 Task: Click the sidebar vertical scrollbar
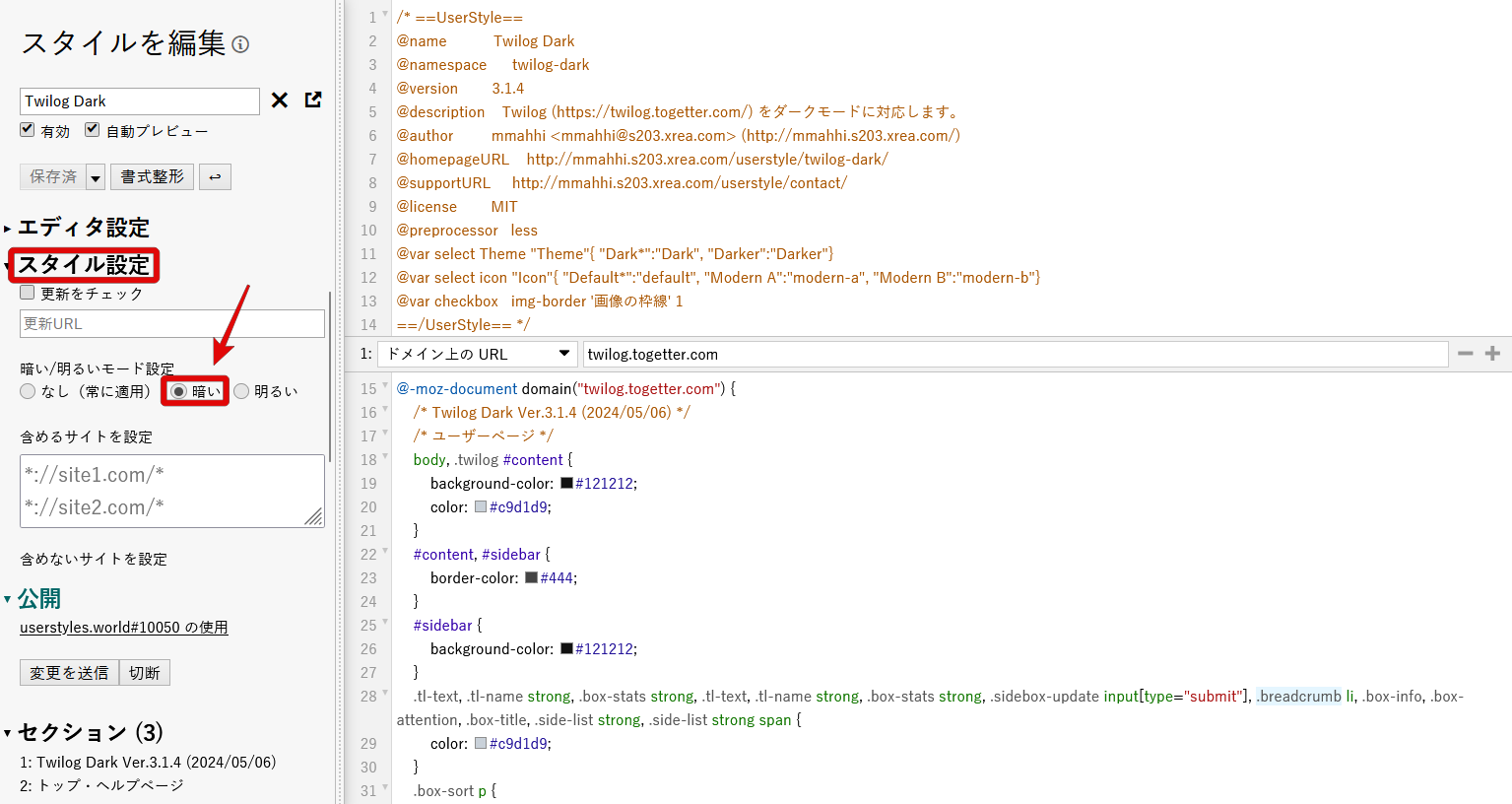(330, 376)
